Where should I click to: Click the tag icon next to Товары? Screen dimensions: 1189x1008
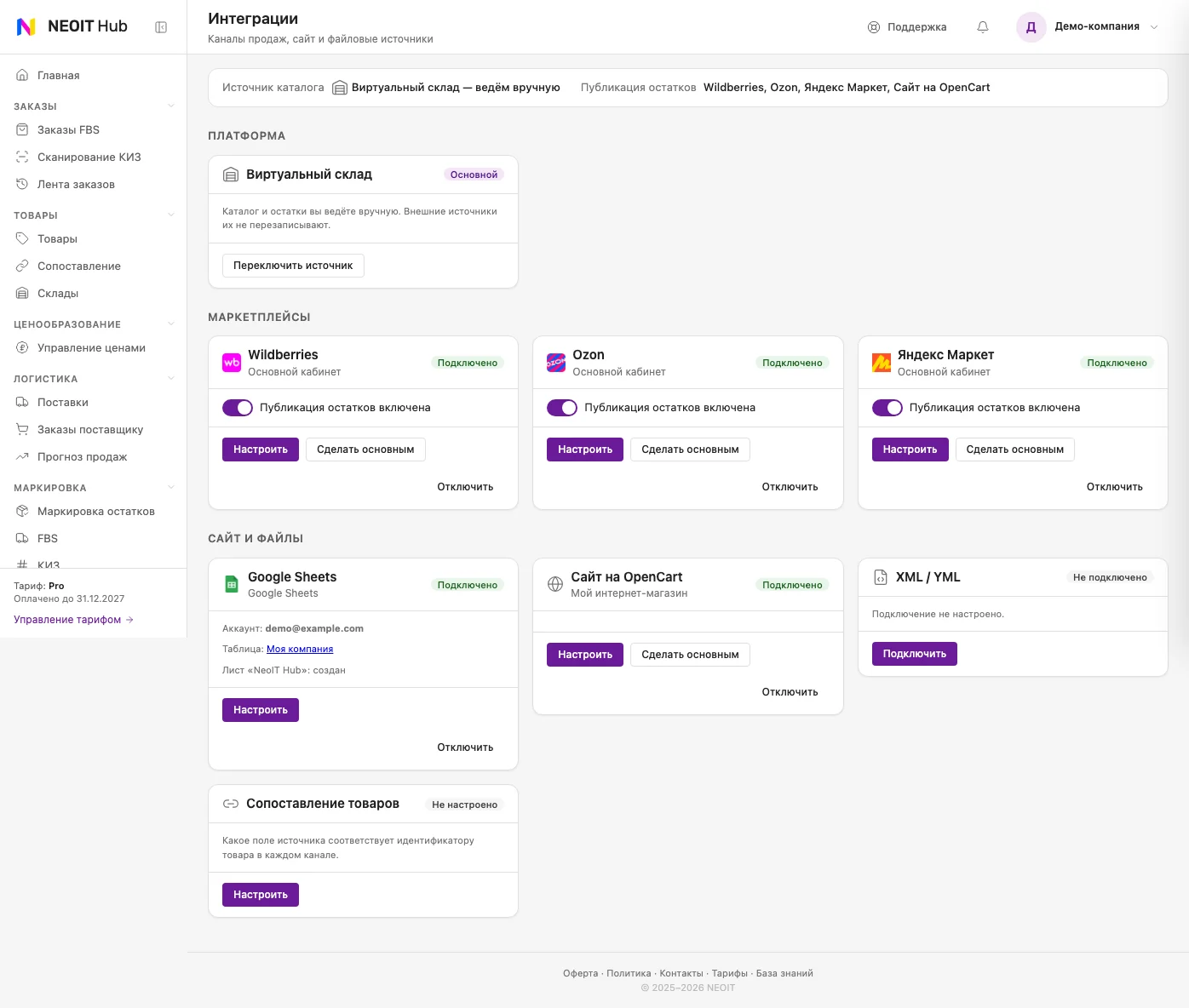click(x=22, y=238)
